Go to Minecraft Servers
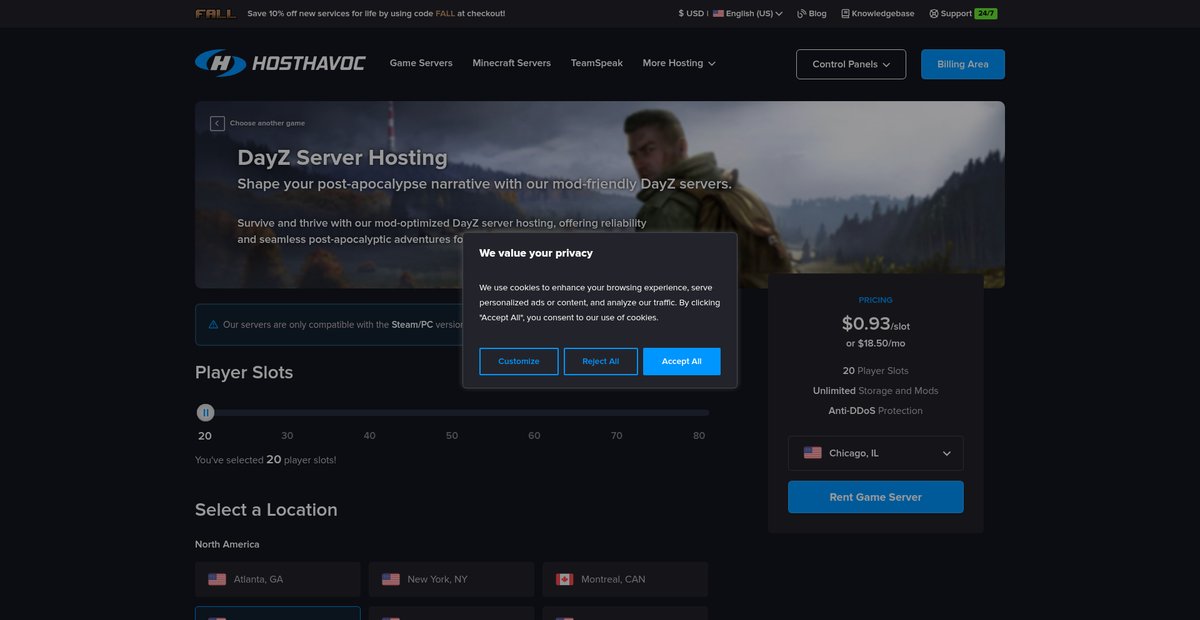Image resolution: width=1200 pixels, height=620 pixels. (512, 63)
